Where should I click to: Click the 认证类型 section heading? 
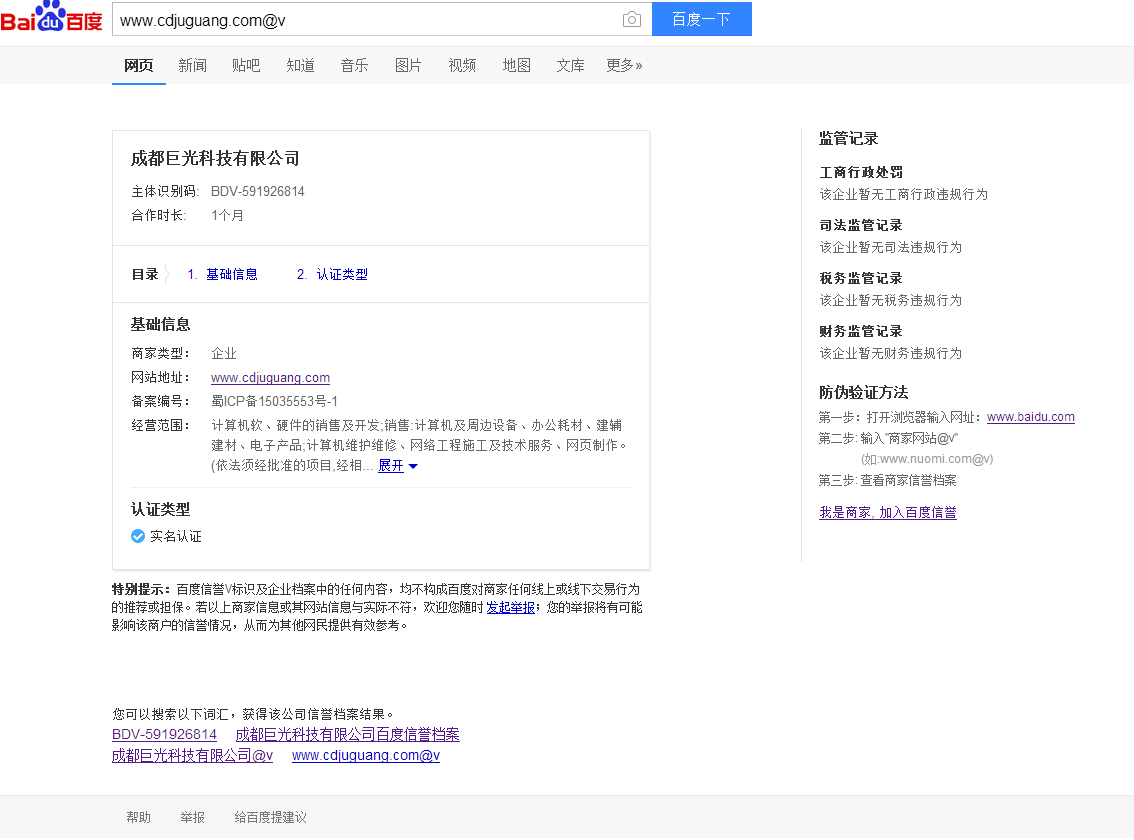click(x=161, y=509)
